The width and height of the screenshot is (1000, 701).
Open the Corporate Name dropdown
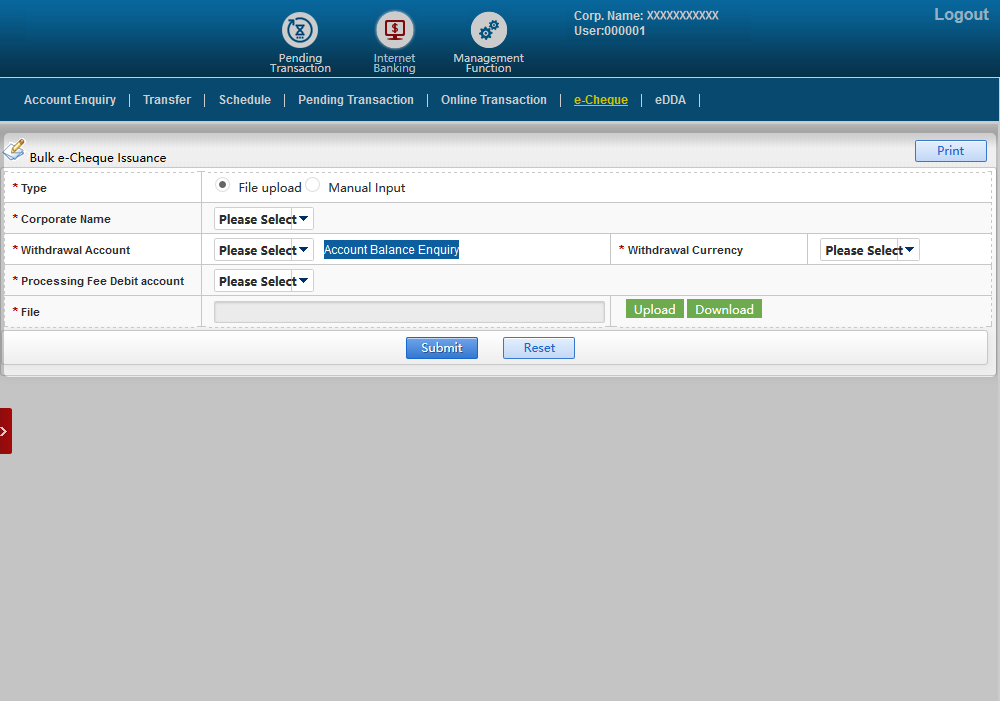pyautogui.click(x=263, y=219)
